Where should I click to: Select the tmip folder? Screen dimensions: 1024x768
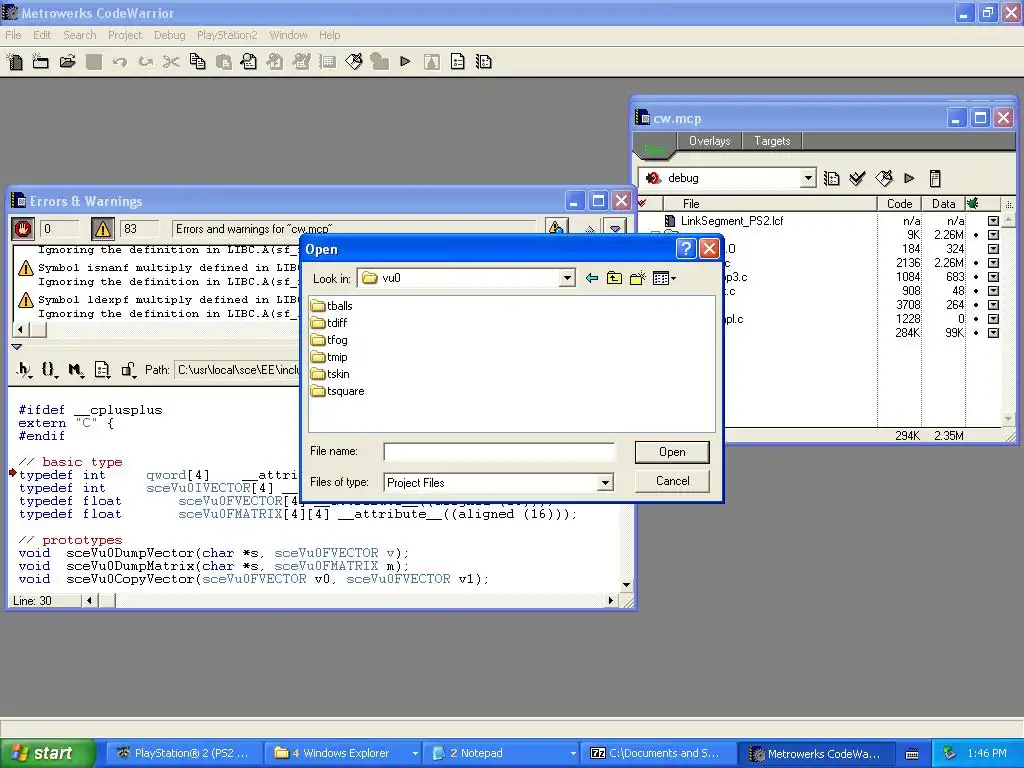pos(329,357)
